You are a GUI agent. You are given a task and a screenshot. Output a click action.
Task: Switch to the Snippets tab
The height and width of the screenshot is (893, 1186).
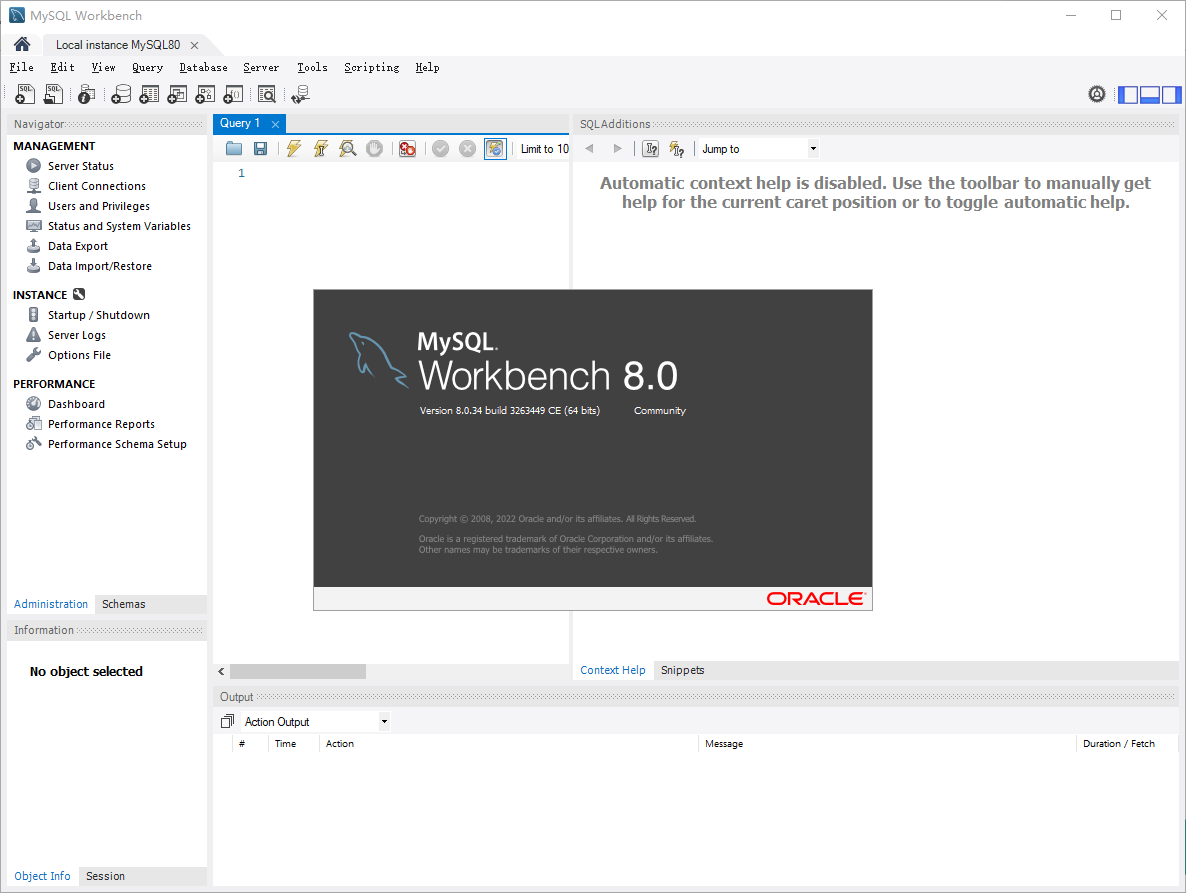(682, 670)
